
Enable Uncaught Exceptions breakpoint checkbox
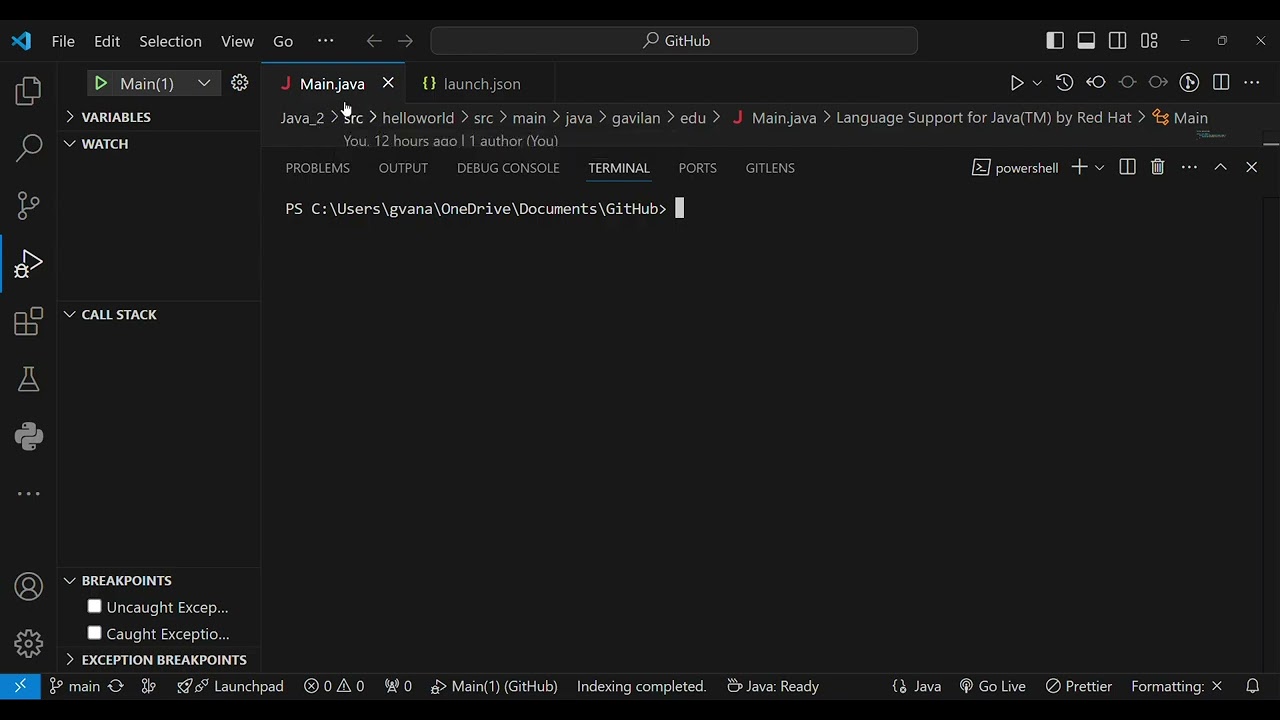click(x=94, y=606)
